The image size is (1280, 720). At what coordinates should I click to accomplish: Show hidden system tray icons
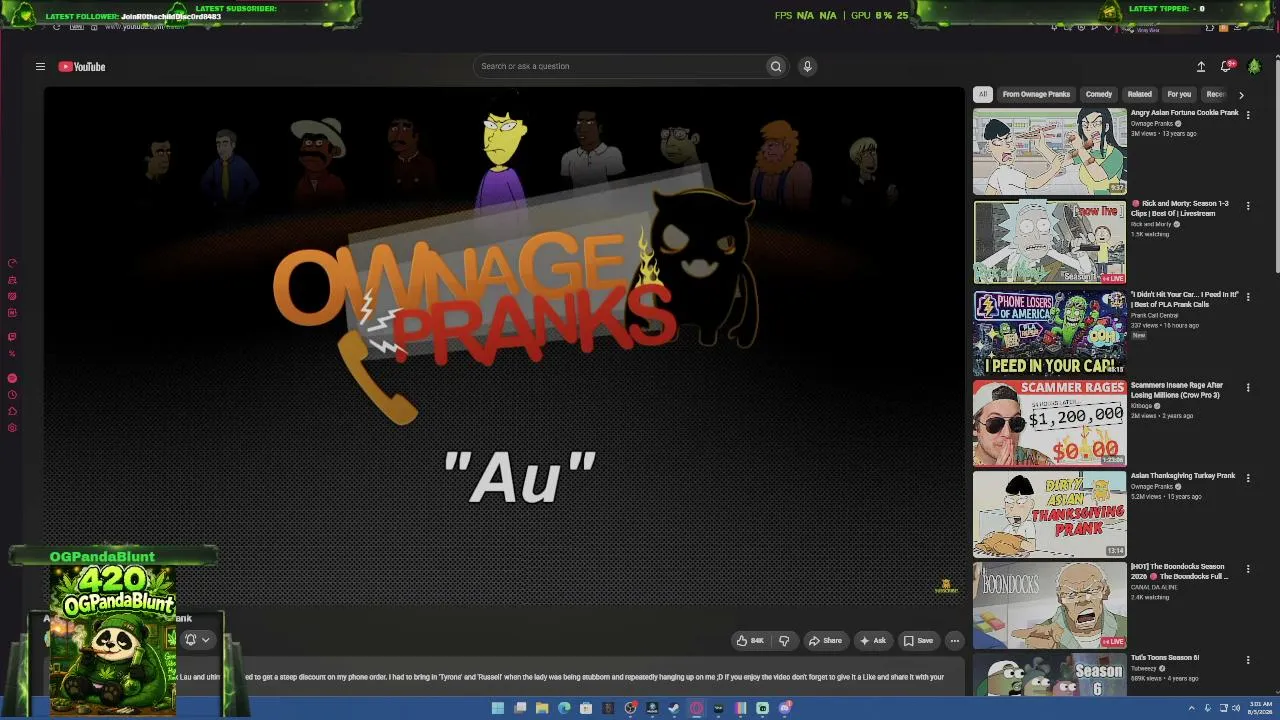click(x=1192, y=708)
